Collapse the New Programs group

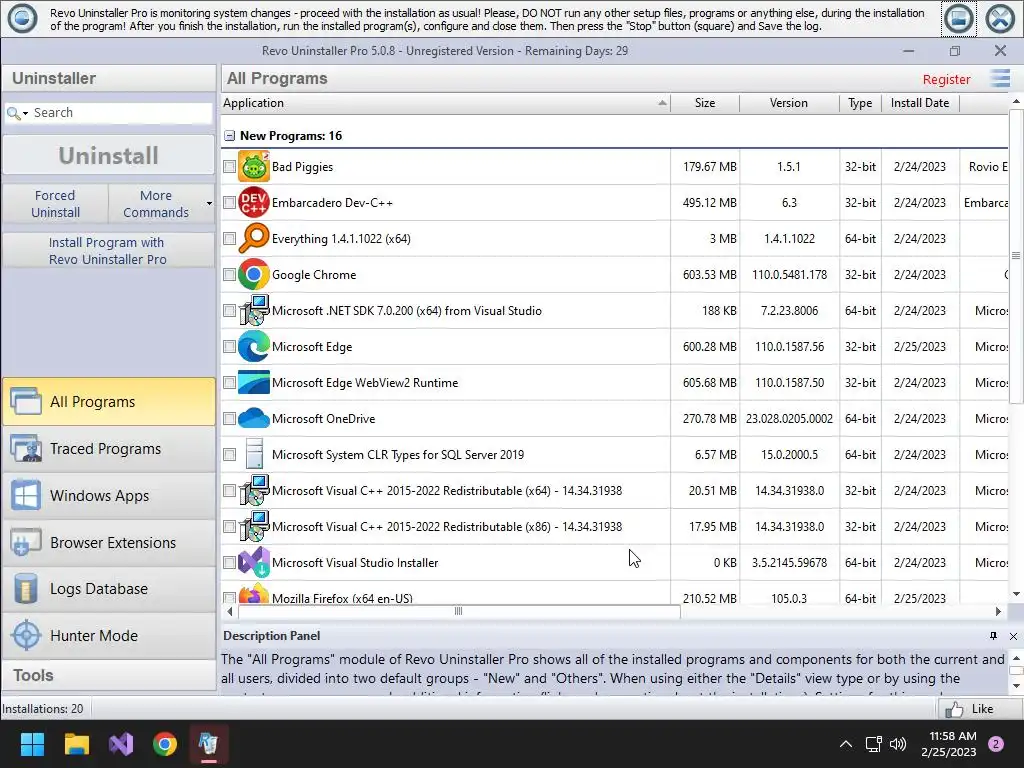pyautogui.click(x=229, y=136)
